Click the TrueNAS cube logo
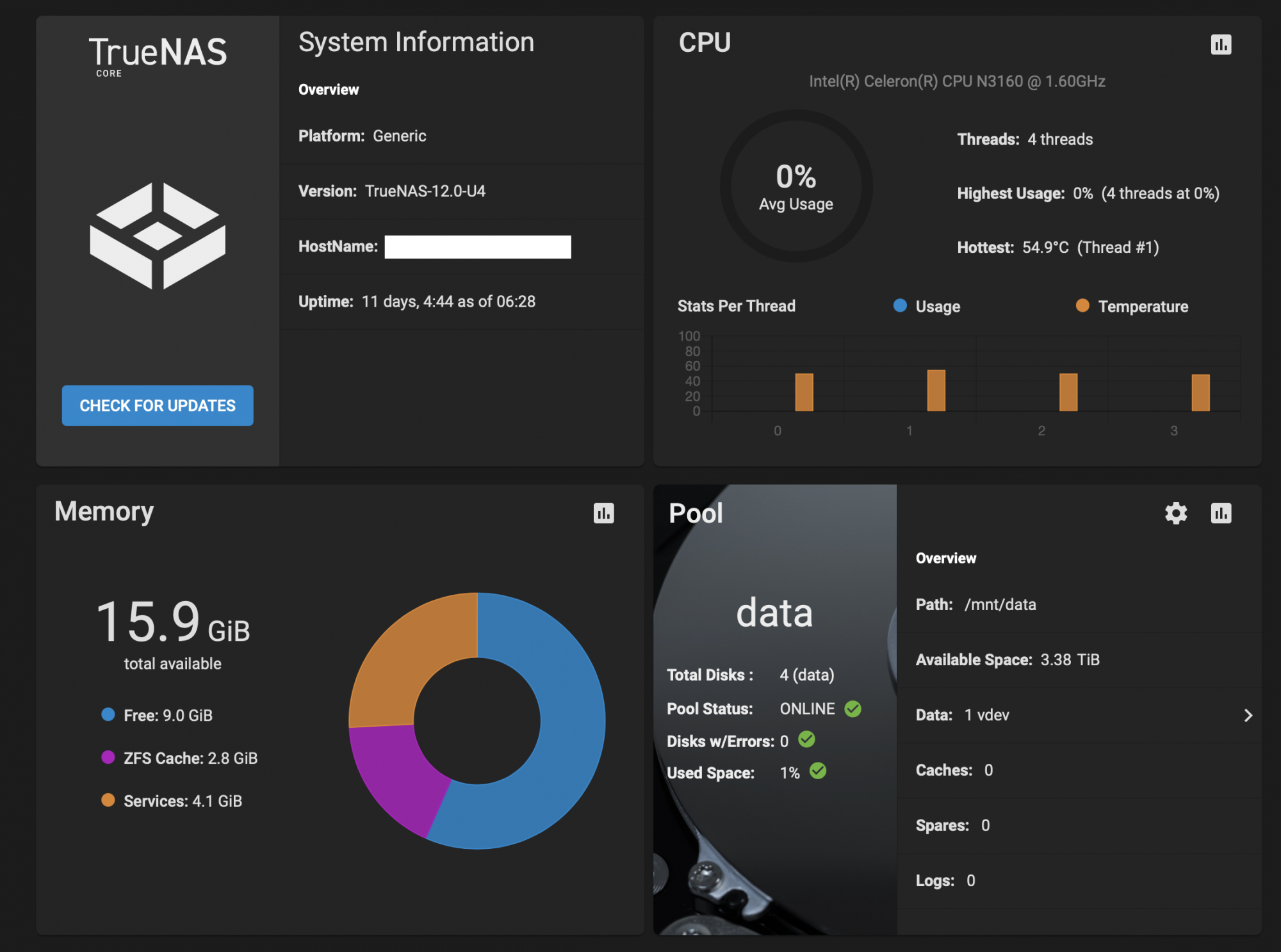Image resolution: width=1281 pixels, height=952 pixels. click(x=158, y=236)
